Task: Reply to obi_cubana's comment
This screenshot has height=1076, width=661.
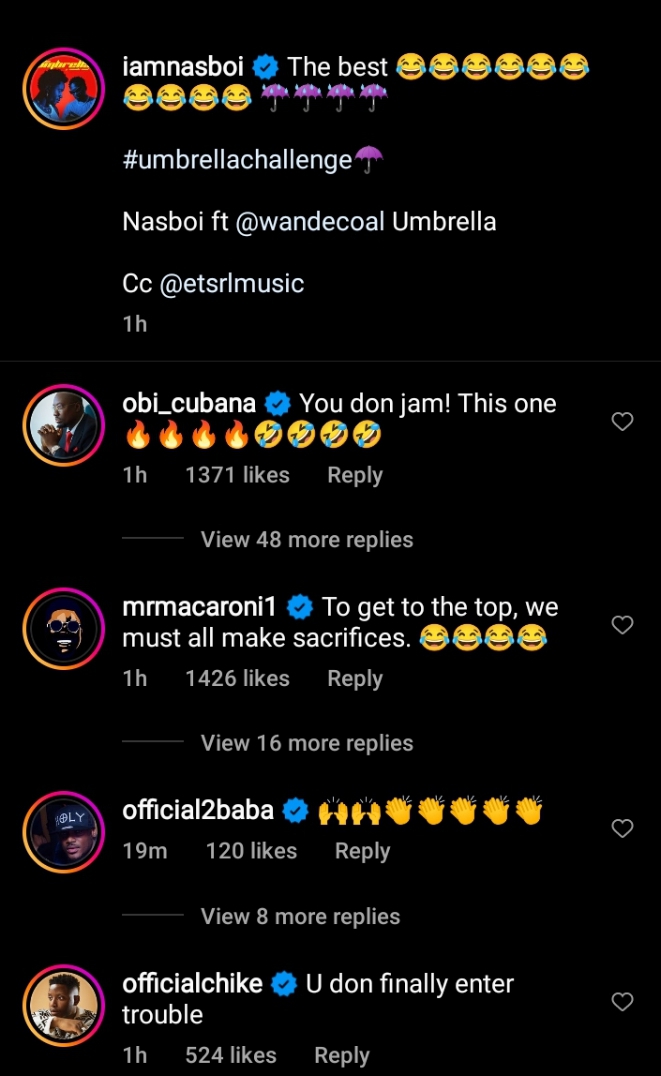Action: coord(355,475)
